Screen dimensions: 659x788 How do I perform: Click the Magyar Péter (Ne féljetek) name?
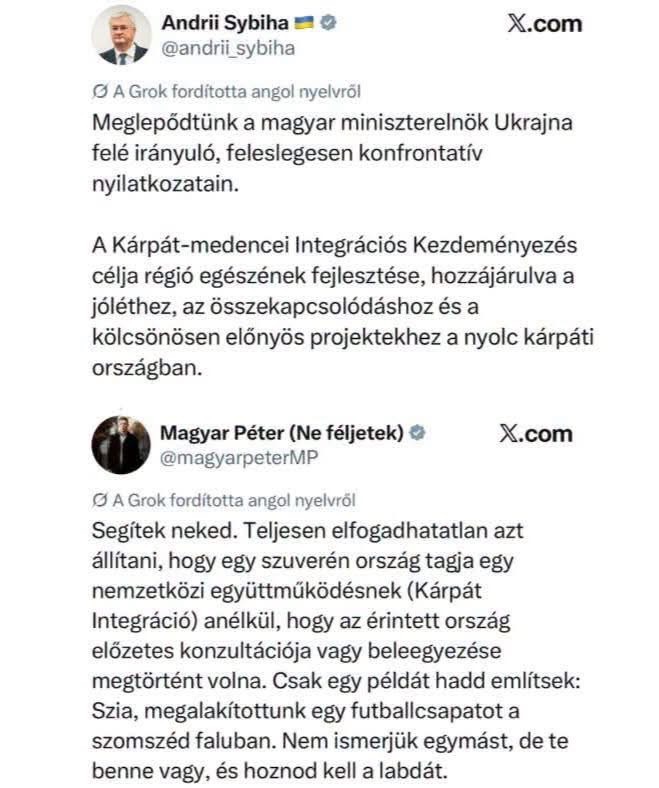click(x=282, y=433)
